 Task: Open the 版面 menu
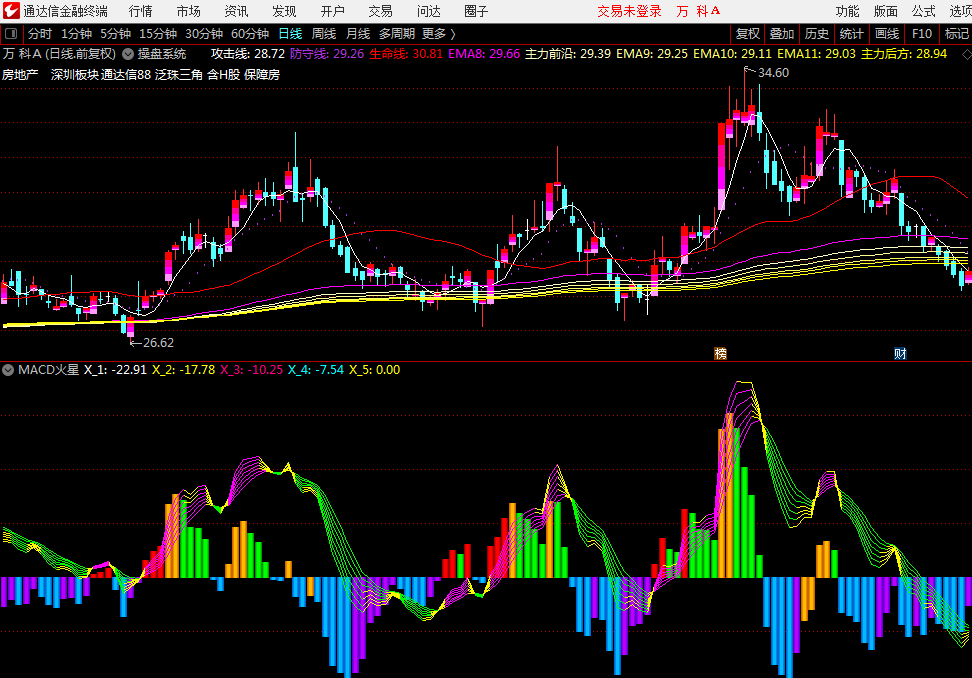[x=886, y=11]
